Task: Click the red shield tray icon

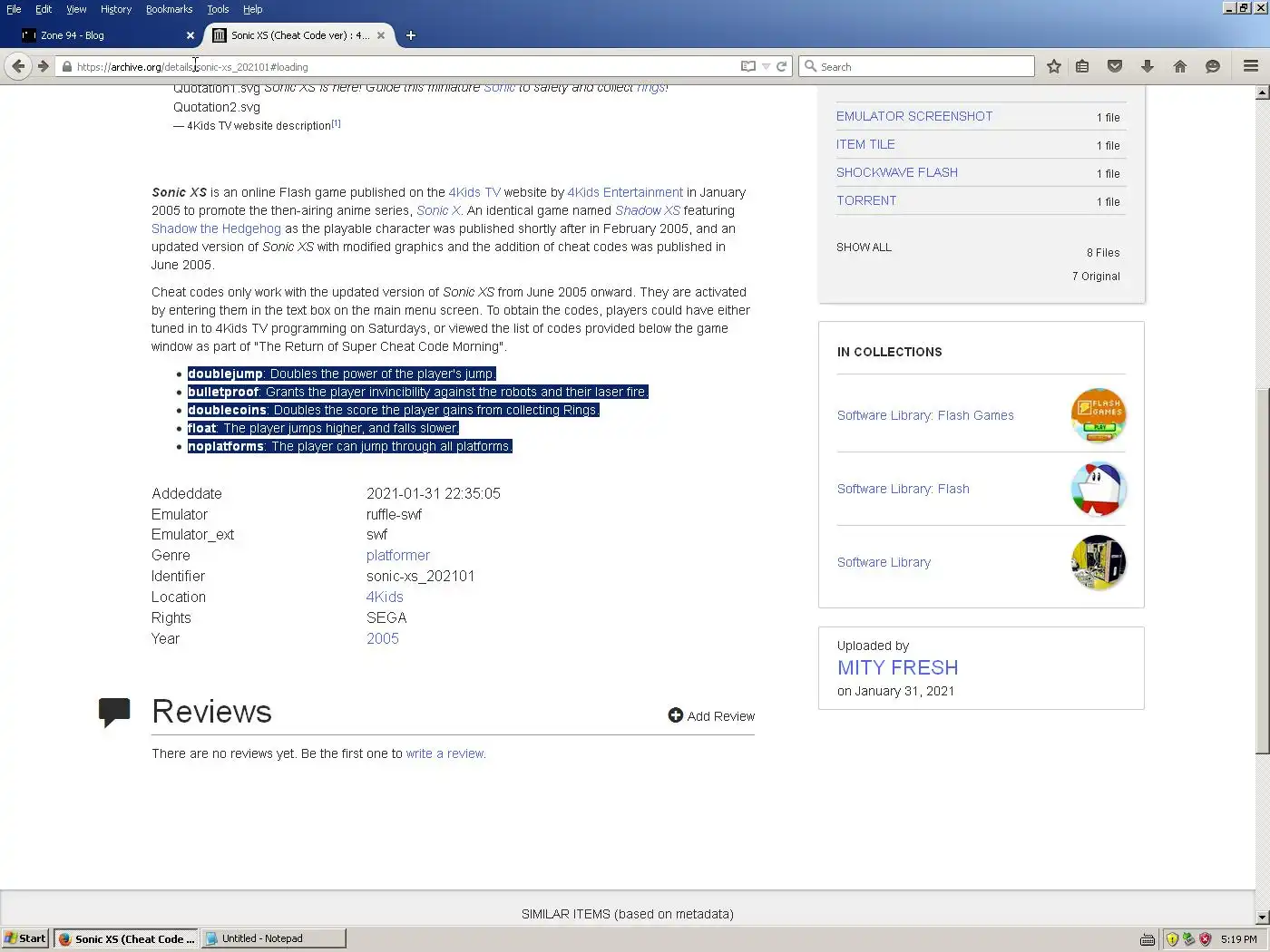Action: click(1205, 939)
